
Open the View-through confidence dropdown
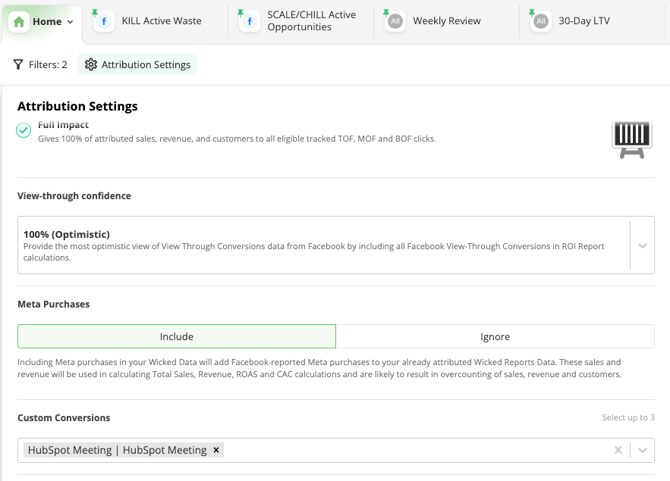pyautogui.click(x=642, y=246)
